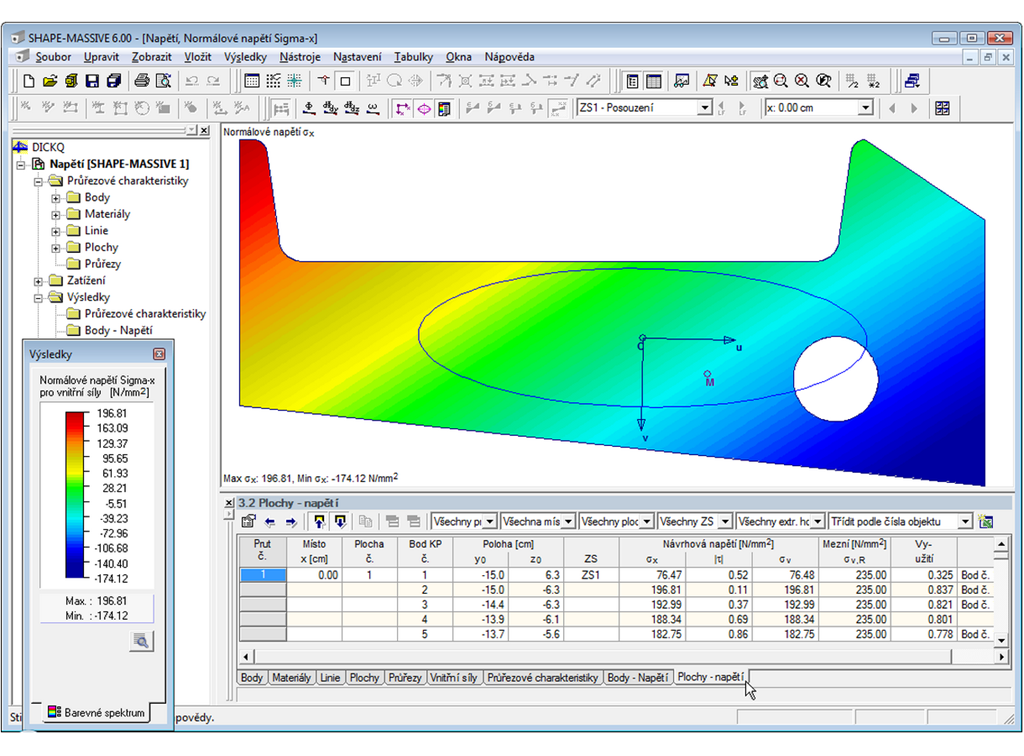Select Průřezy in the navigator tree
This screenshot has width=1024, height=756.
[103, 264]
